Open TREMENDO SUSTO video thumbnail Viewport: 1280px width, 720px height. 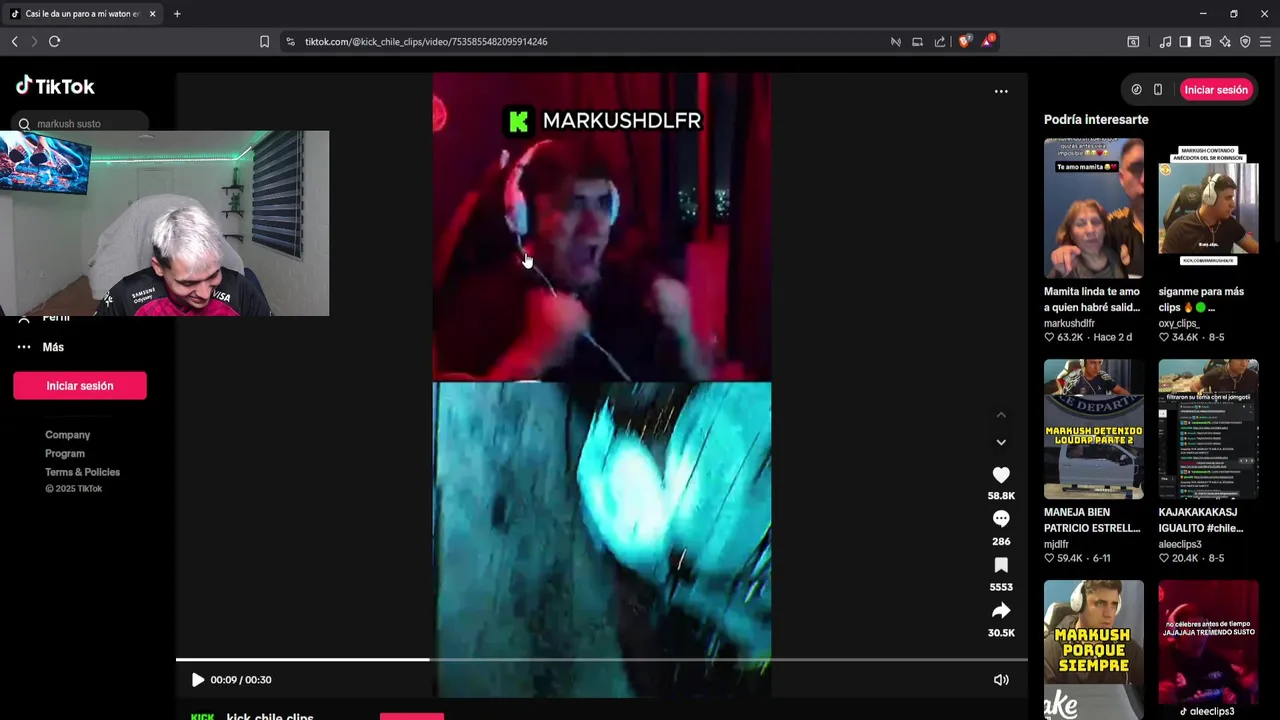click(x=1208, y=649)
